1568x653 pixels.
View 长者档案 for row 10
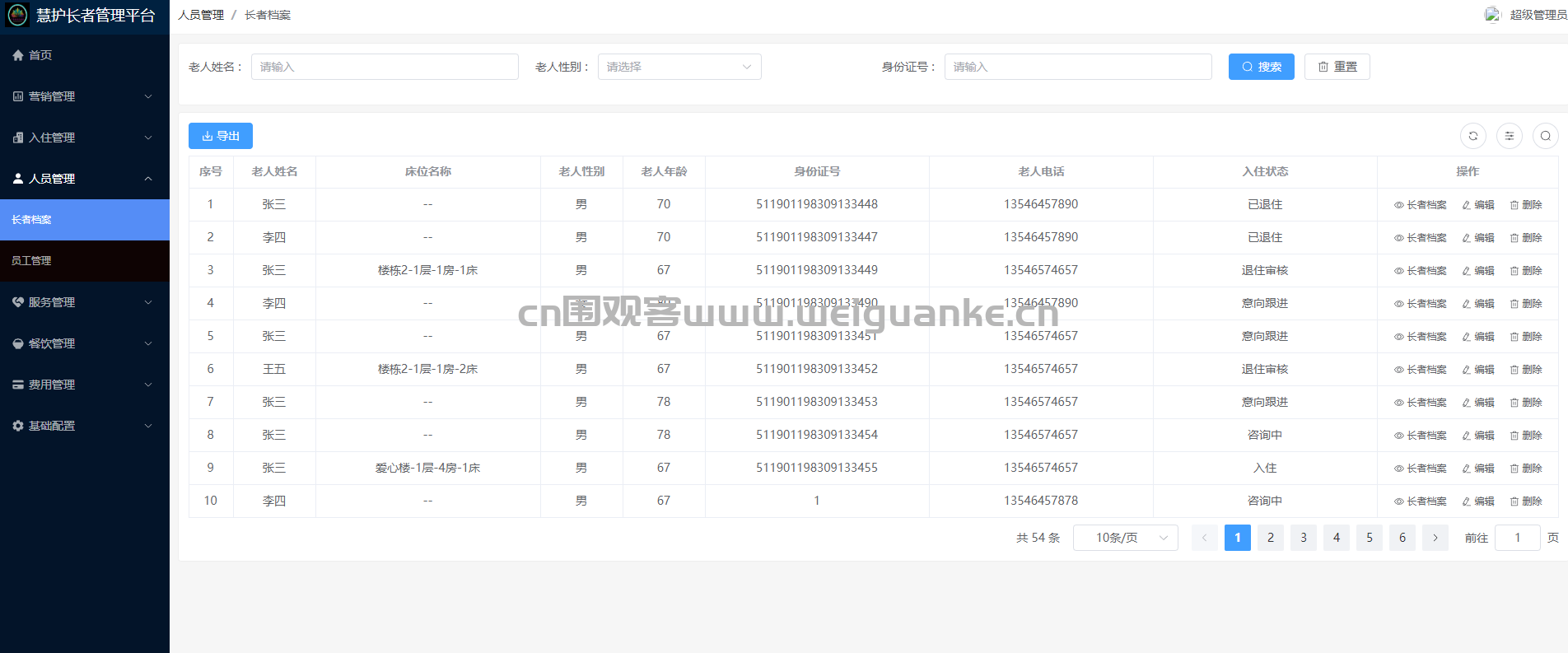pyautogui.click(x=1420, y=501)
